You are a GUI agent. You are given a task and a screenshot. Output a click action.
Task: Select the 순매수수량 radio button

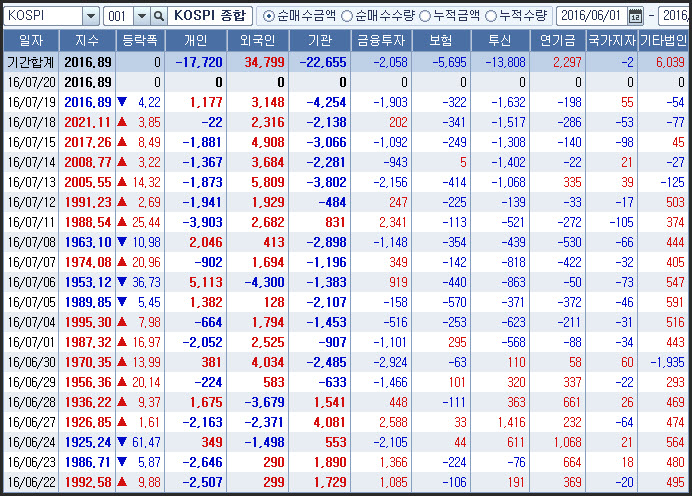coord(347,16)
